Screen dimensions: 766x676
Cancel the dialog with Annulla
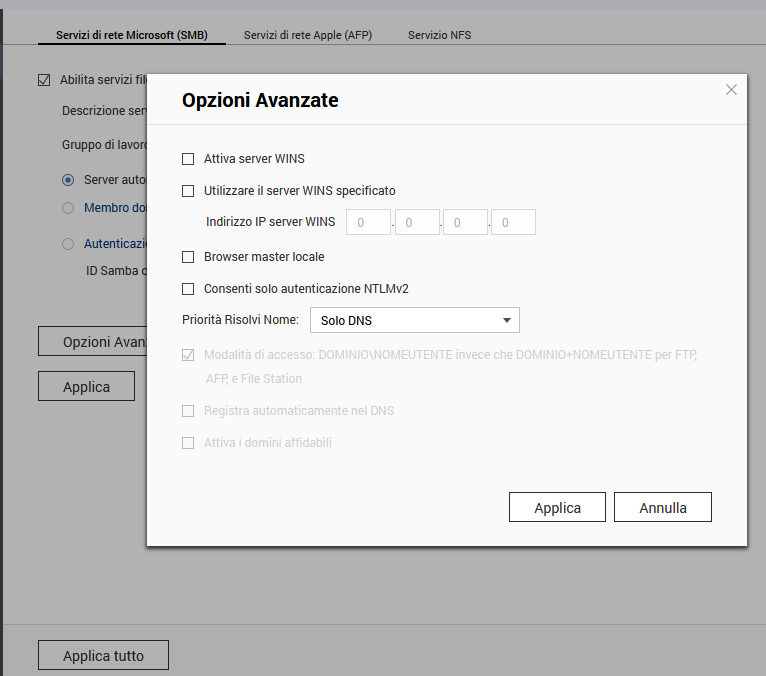(662, 508)
